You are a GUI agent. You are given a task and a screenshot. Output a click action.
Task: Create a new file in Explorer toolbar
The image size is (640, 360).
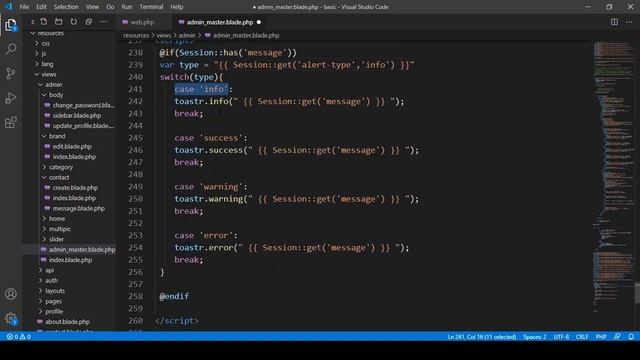[44, 22]
